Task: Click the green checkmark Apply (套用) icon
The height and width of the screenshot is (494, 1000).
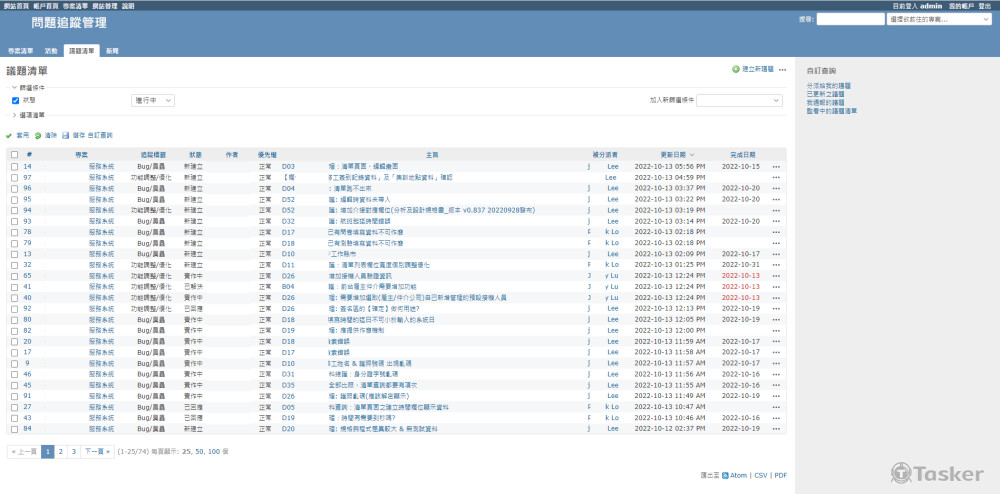Action: [9, 135]
